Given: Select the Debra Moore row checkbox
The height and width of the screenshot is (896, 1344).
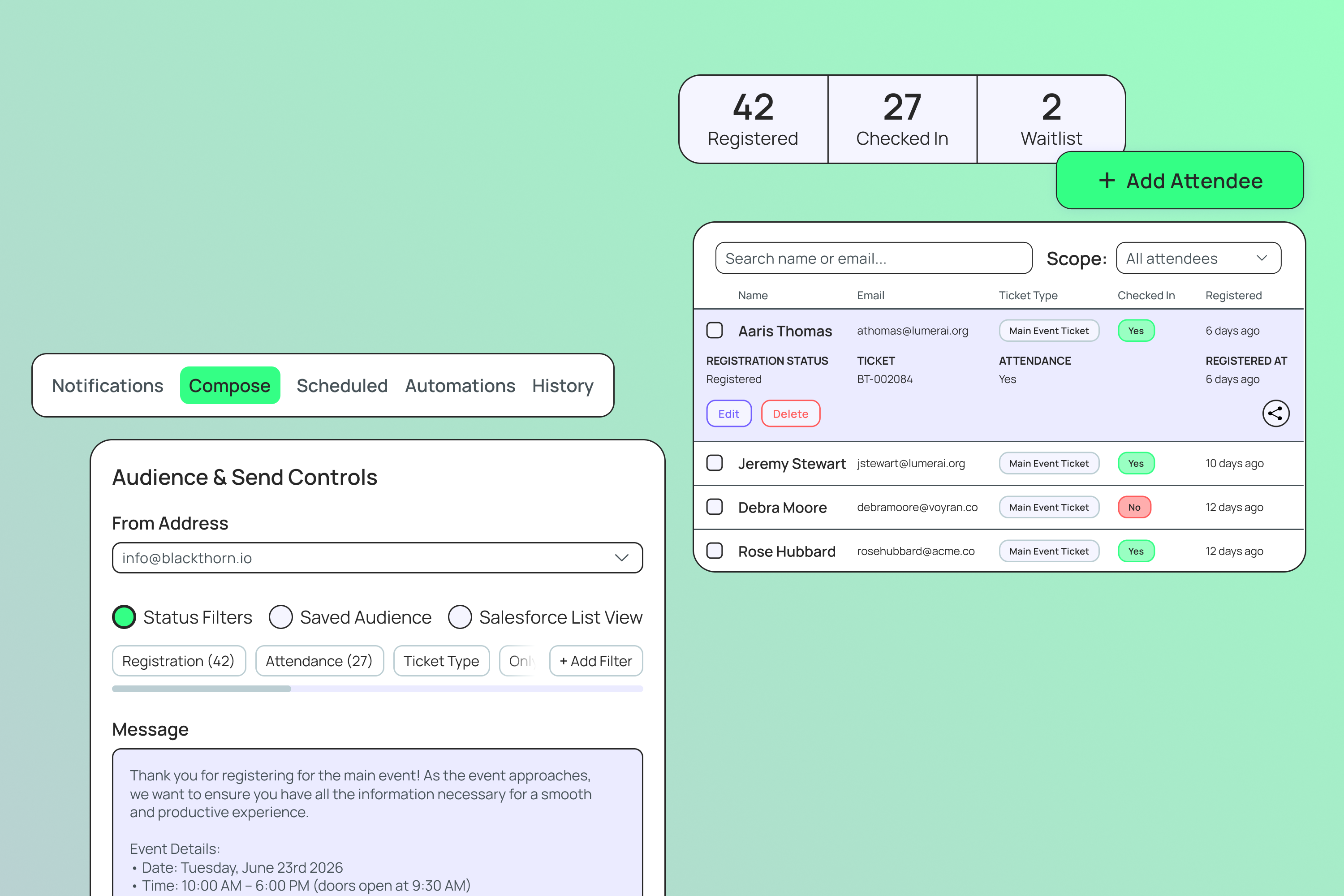Looking at the screenshot, I should pos(714,507).
